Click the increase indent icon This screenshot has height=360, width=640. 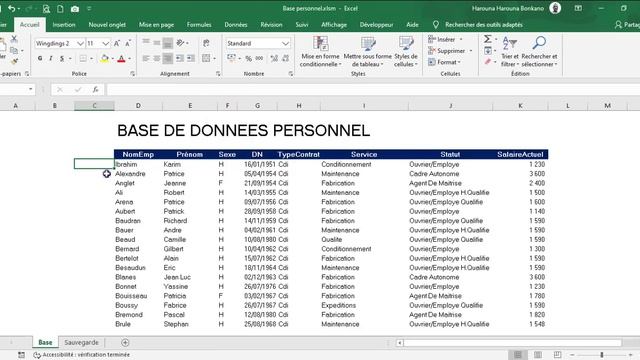point(191,58)
